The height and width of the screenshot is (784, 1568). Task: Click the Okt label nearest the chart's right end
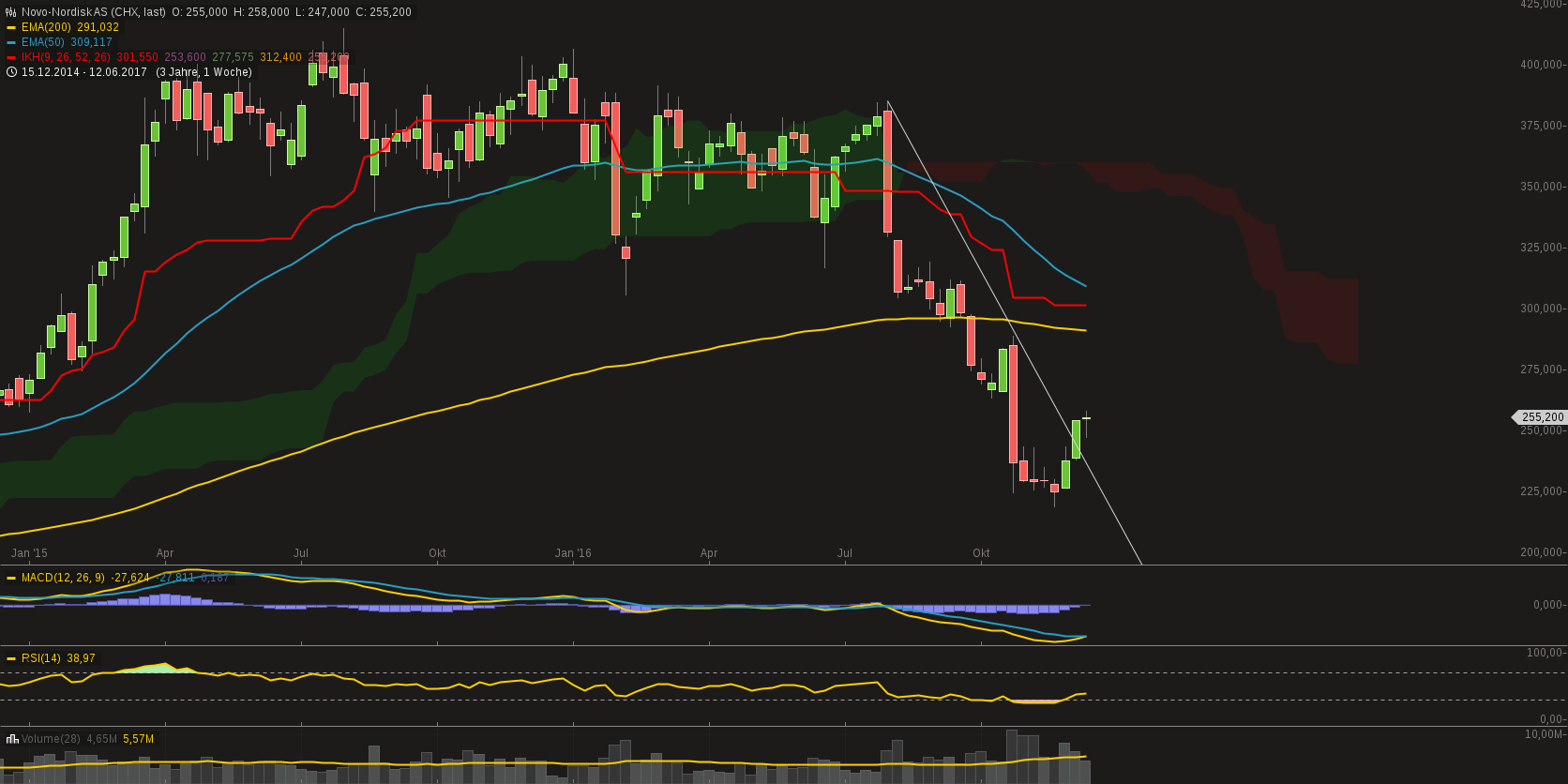[x=981, y=553]
